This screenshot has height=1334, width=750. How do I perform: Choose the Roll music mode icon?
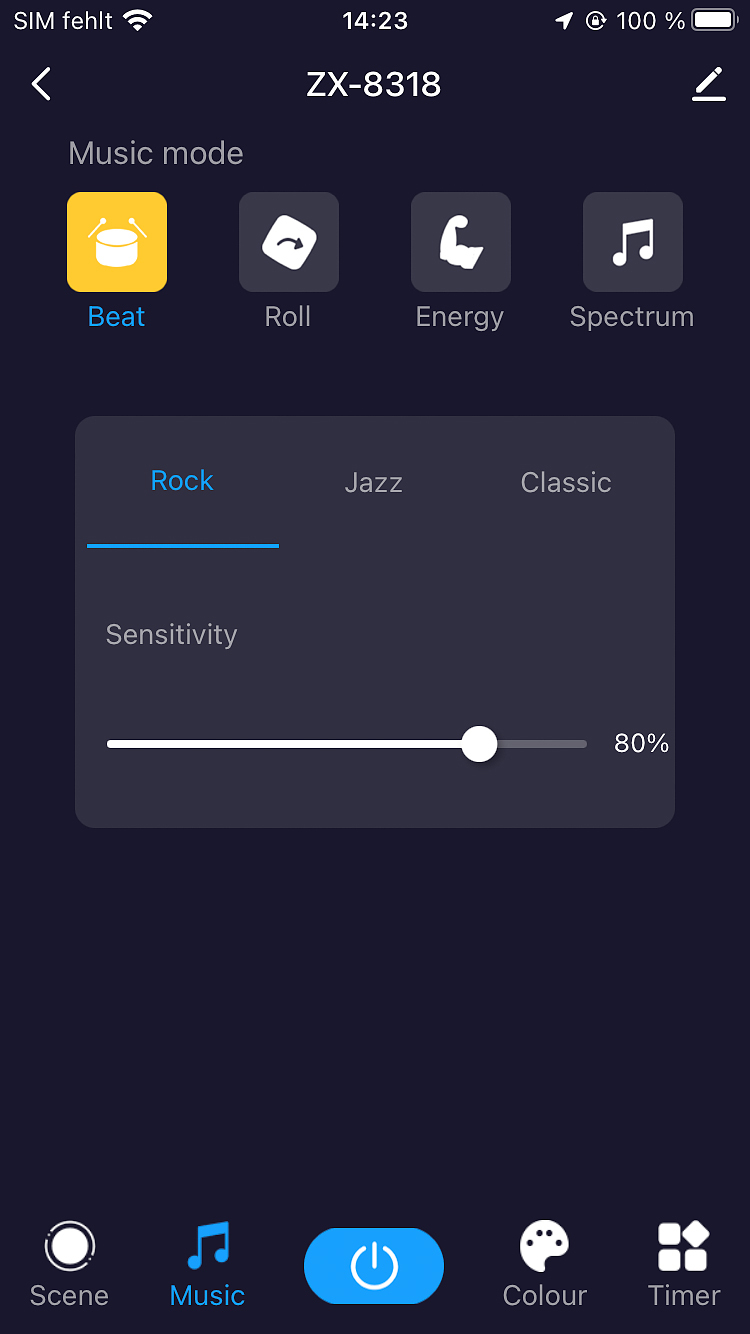coord(289,242)
